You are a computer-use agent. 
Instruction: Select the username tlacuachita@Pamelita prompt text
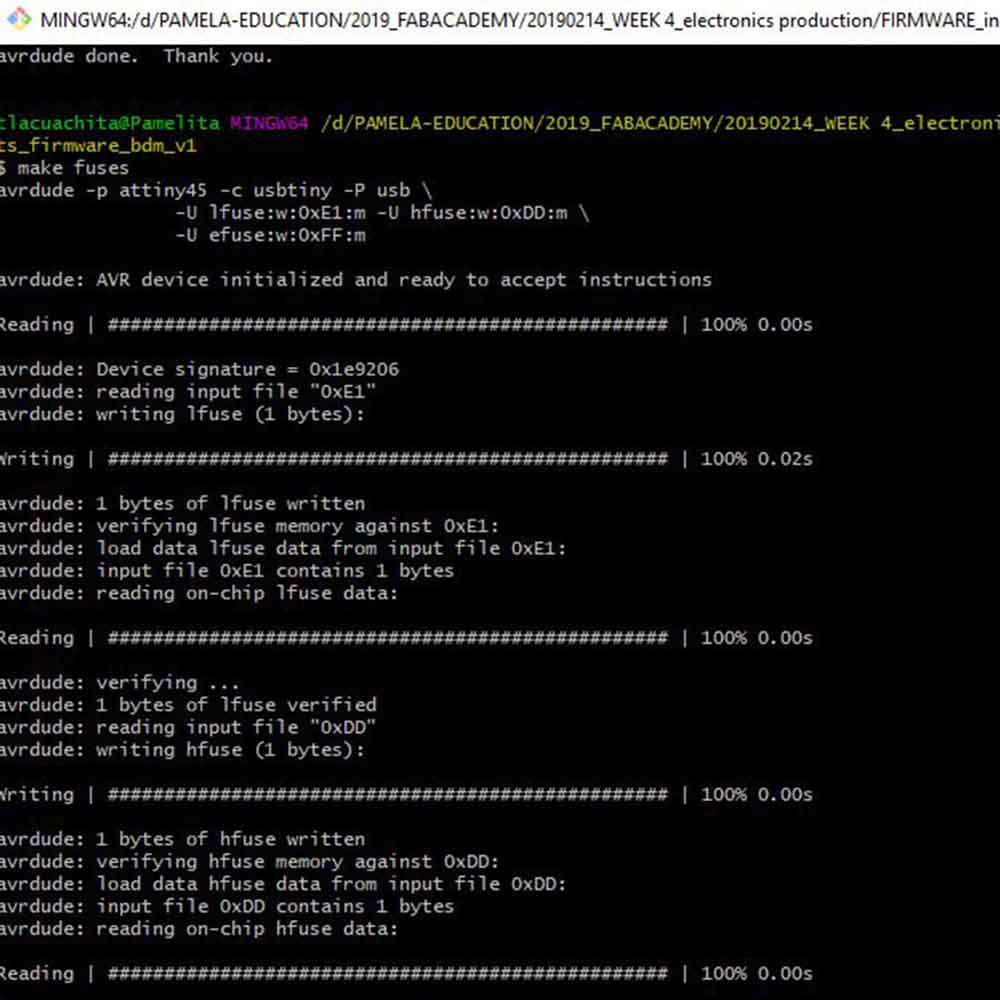coord(110,123)
